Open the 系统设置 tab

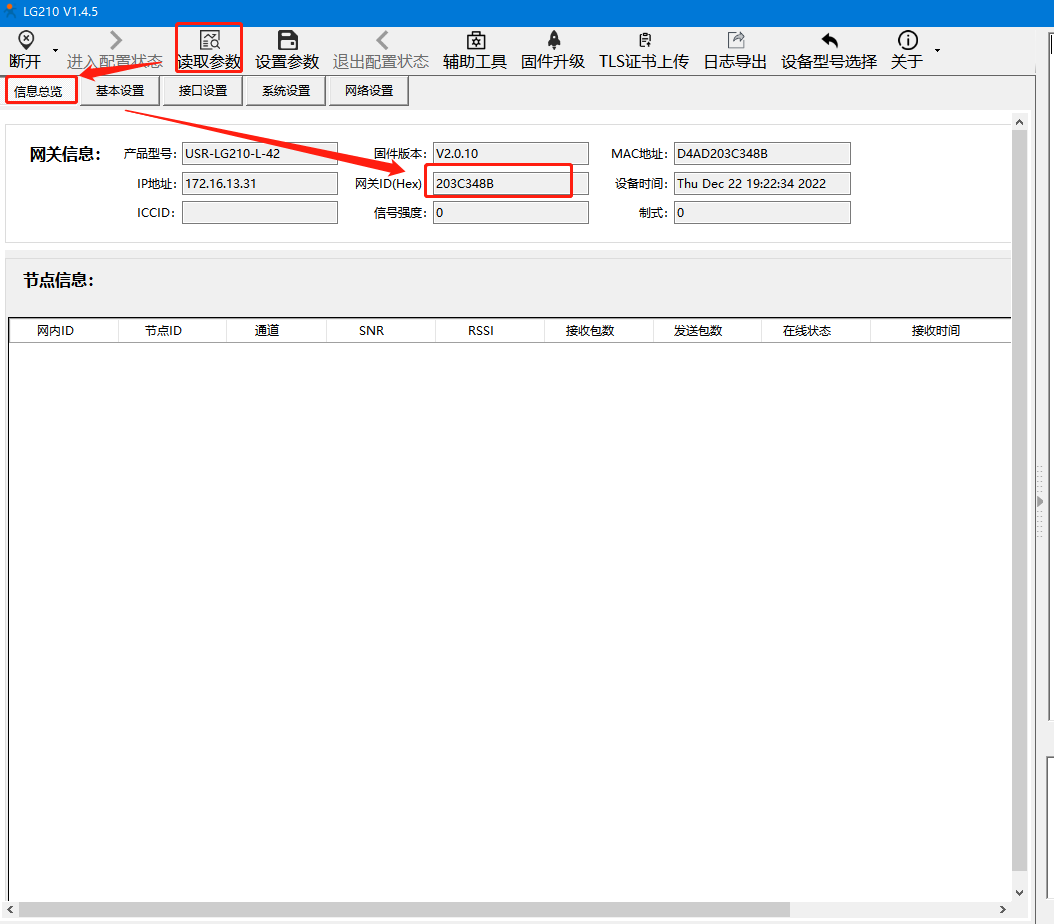[286, 91]
